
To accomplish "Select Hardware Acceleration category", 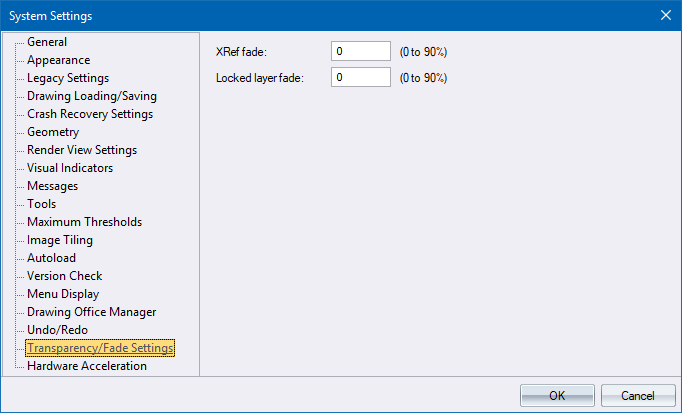I will coord(87,366).
